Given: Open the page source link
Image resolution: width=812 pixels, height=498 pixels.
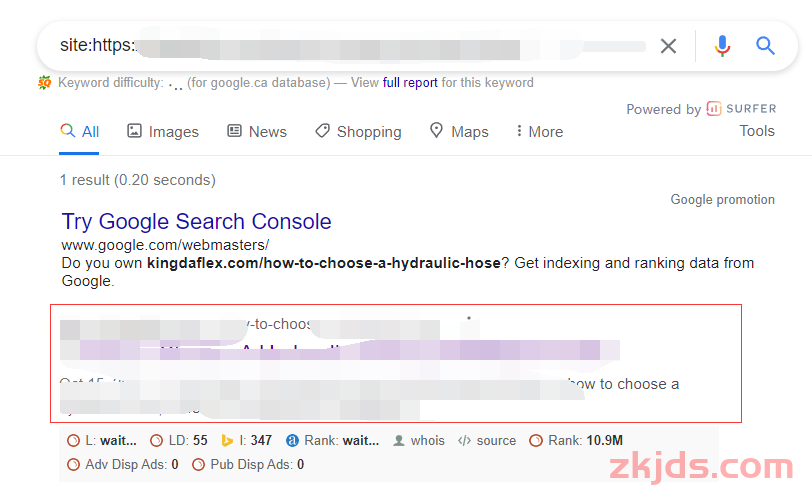Looking at the screenshot, I should tap(487, 441).
